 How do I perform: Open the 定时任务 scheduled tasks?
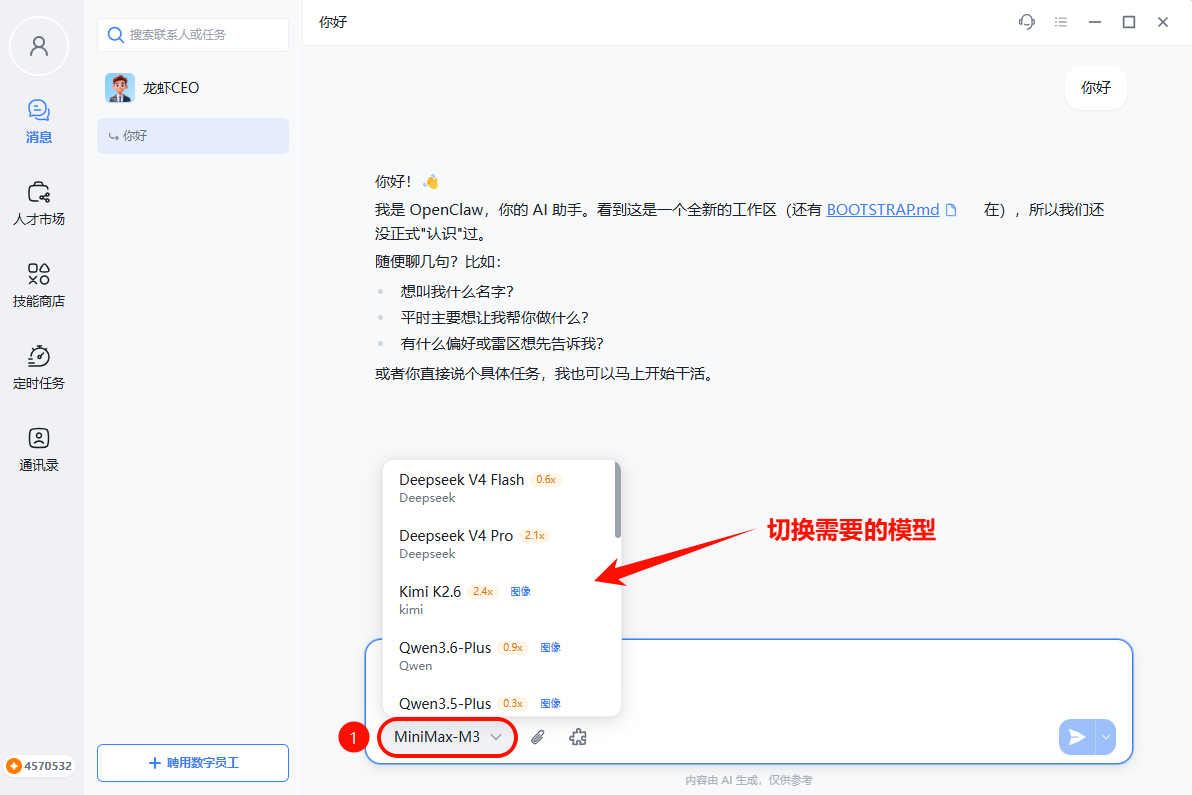(39, 368)
